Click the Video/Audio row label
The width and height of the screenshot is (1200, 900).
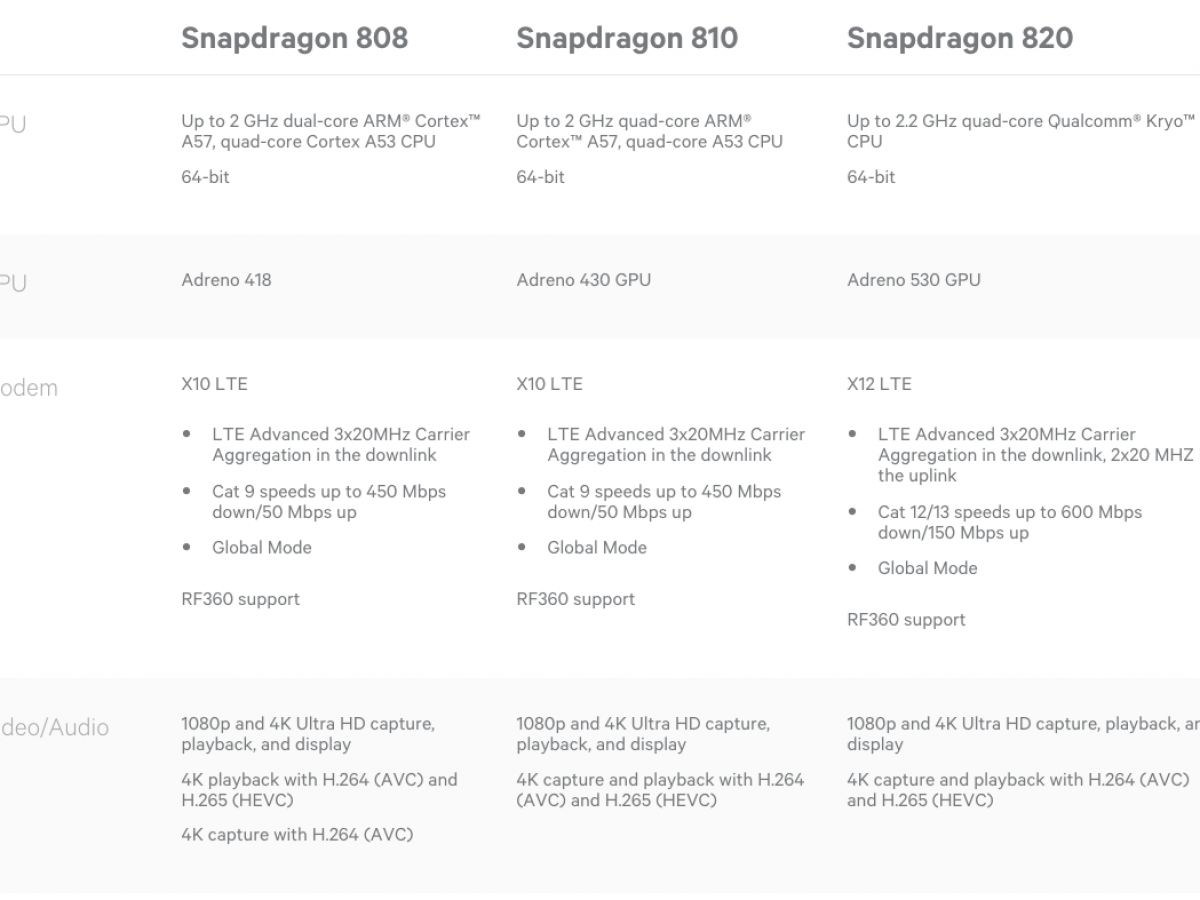click(55, 728)
